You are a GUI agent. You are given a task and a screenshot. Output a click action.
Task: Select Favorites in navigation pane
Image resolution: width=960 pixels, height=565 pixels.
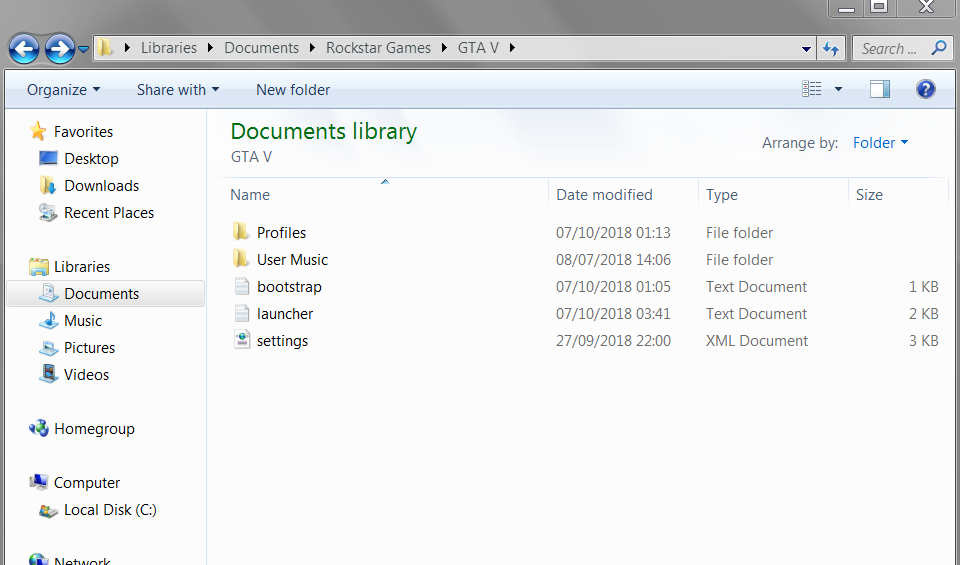(83, 132)
